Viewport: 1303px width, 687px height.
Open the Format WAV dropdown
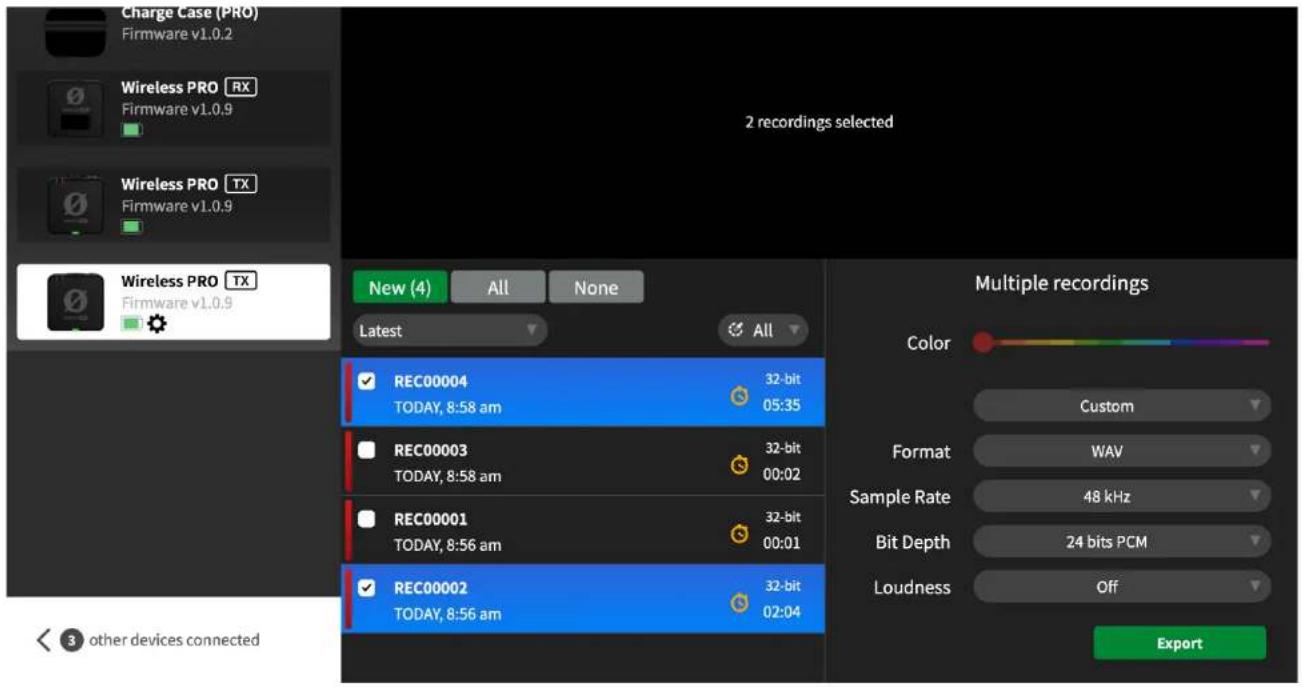point(1121,451)
